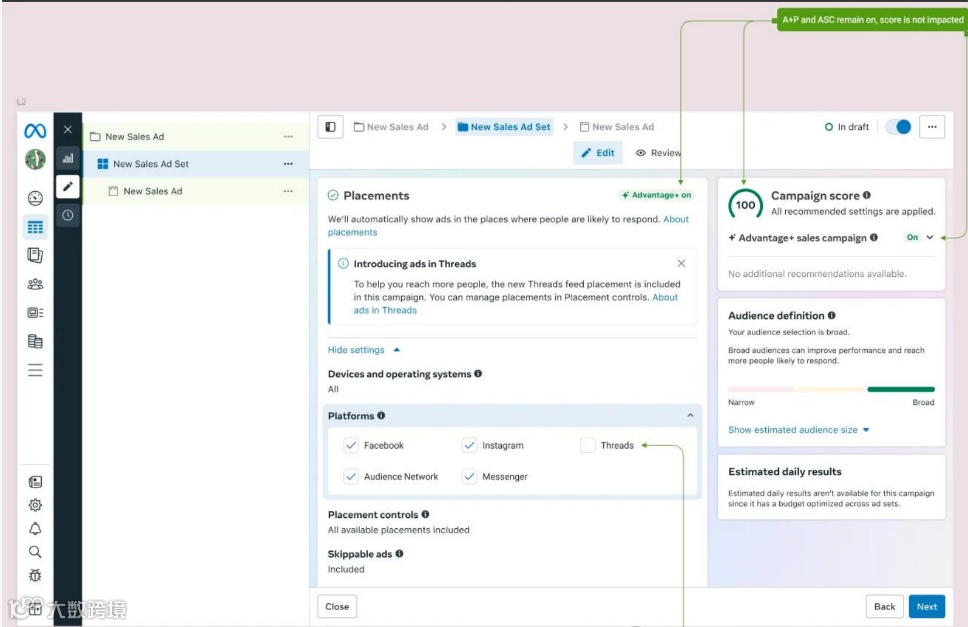Click the Close button
This screenshot has height=627, width=968.
337,607
